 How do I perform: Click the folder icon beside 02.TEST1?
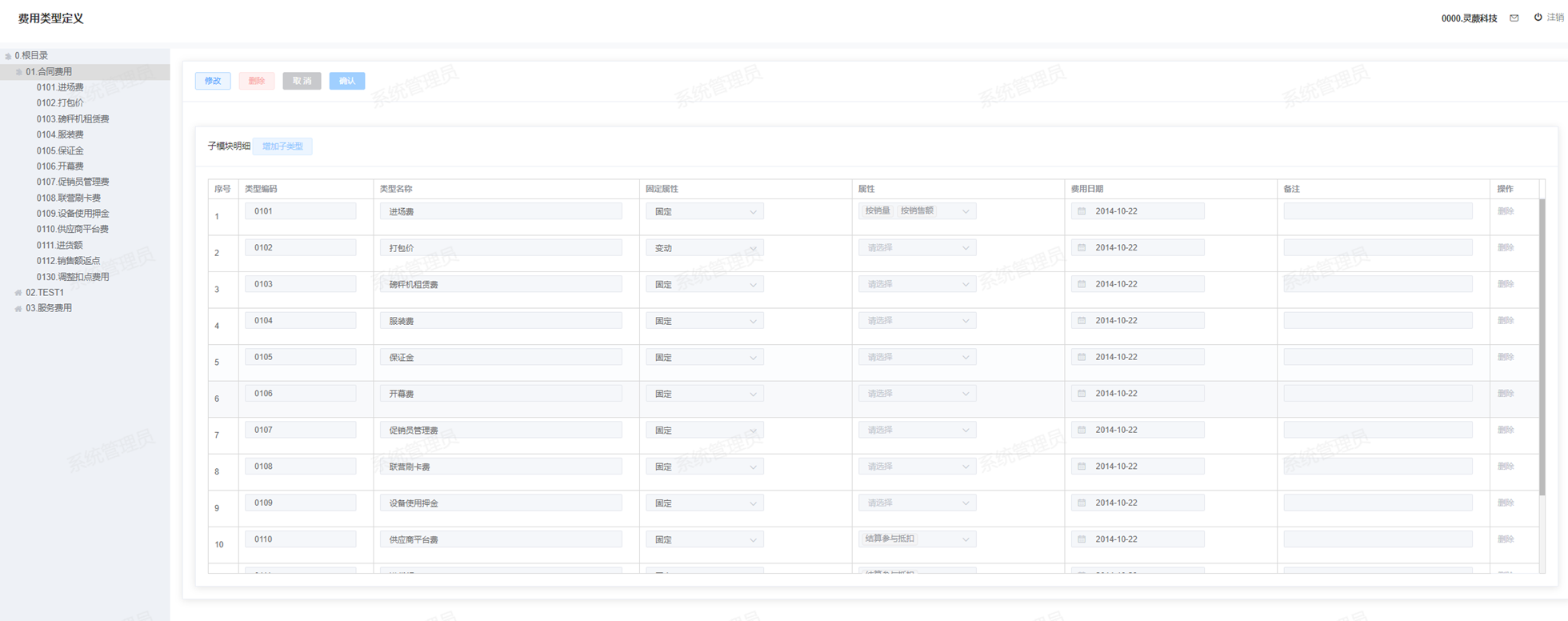pos(18,293)
